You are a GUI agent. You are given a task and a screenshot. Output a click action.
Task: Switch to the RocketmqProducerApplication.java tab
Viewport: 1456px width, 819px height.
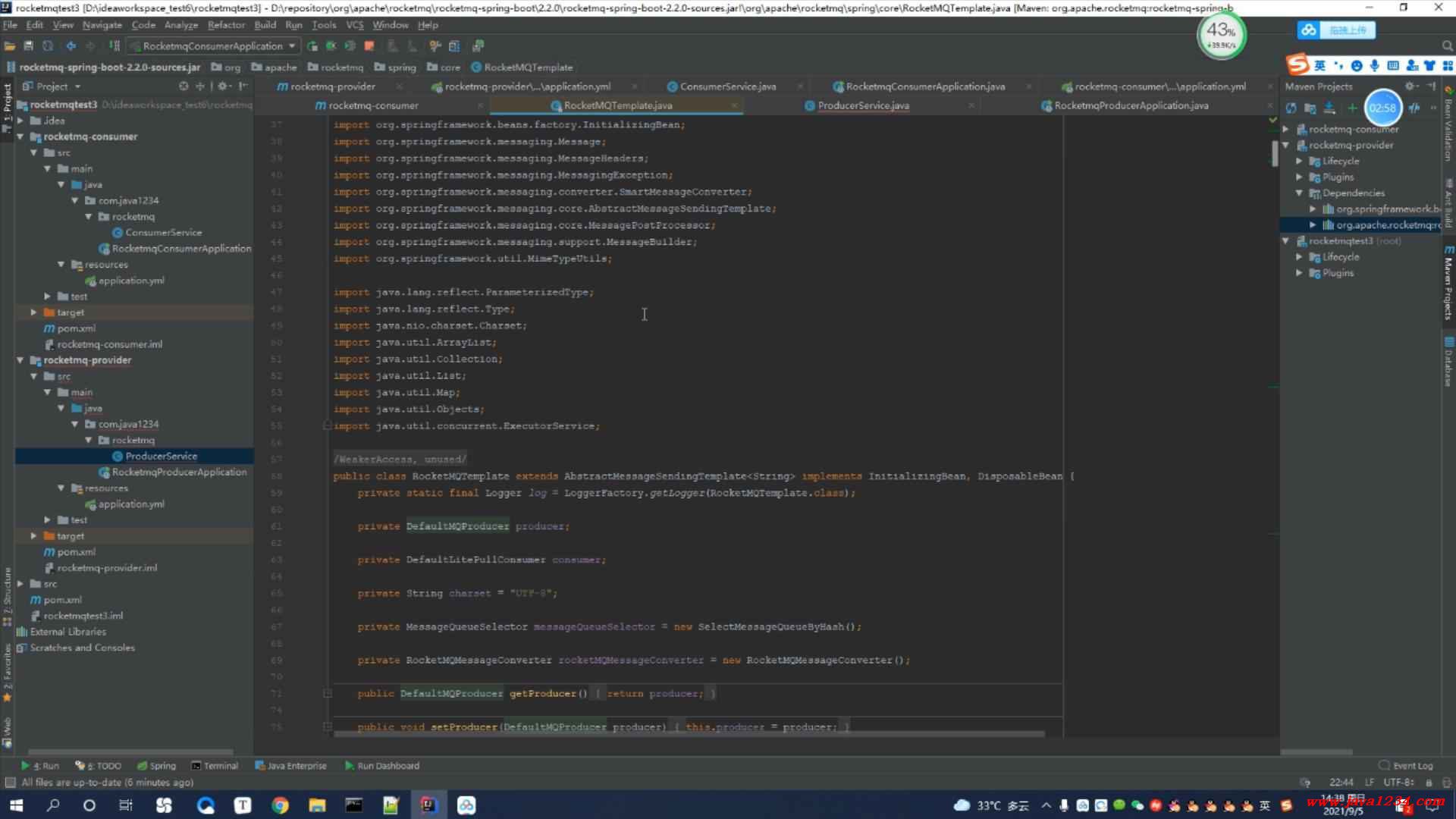click(x=1131, y=105)
